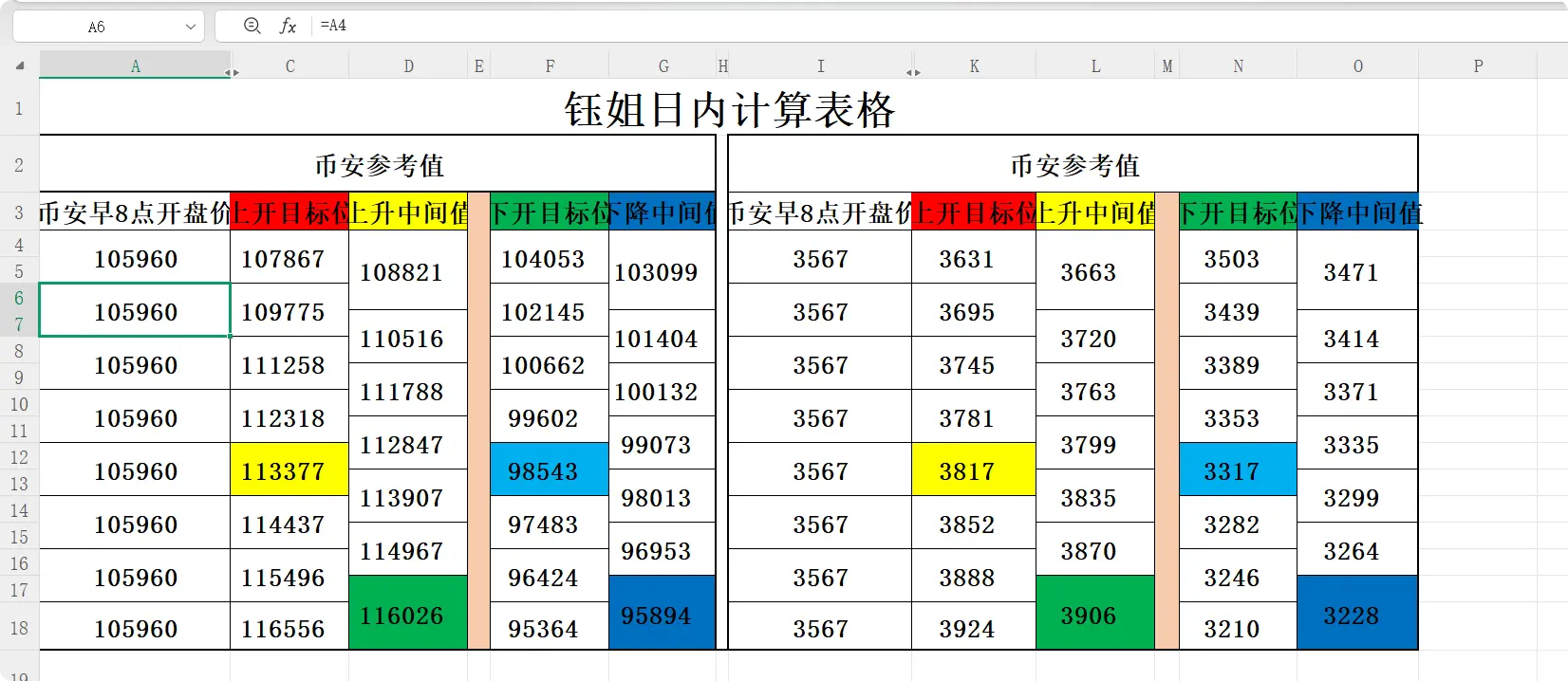1568x681 pixels.
Task: Click cell with value 3471
Action: tap(1357, 270)
